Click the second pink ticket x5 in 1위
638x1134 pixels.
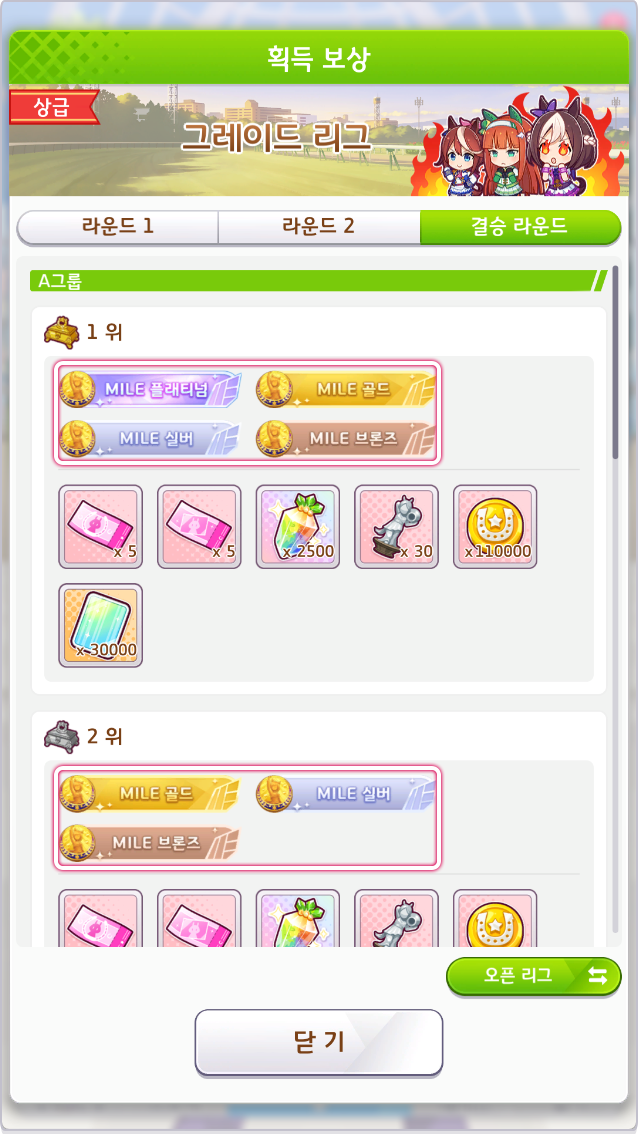click(x=199, y=526)
